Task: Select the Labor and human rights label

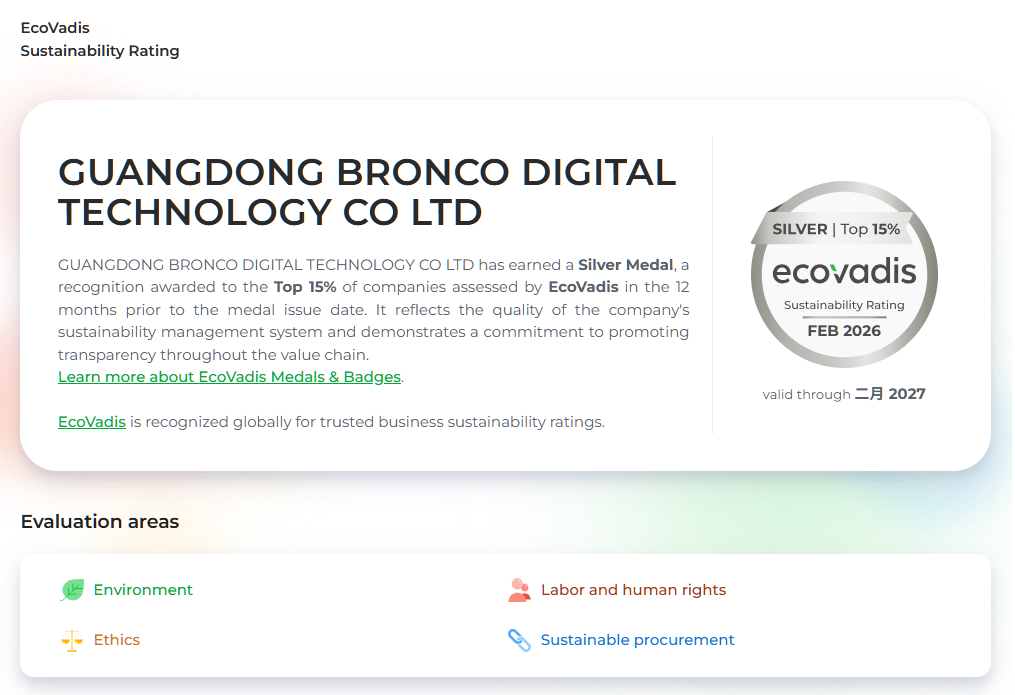Action: pyautogui.click(x=633, y=590)
